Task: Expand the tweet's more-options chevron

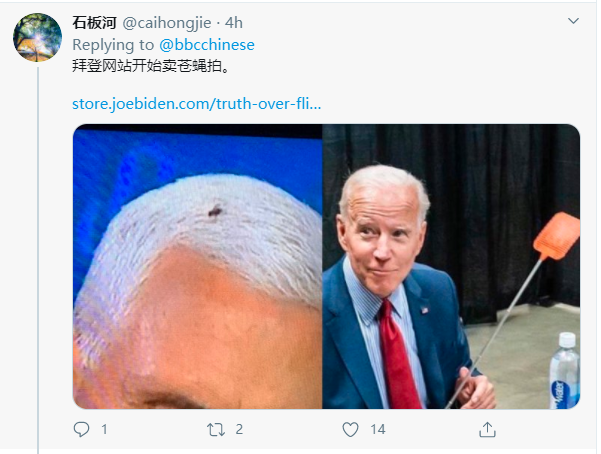Action: point(573,21)
